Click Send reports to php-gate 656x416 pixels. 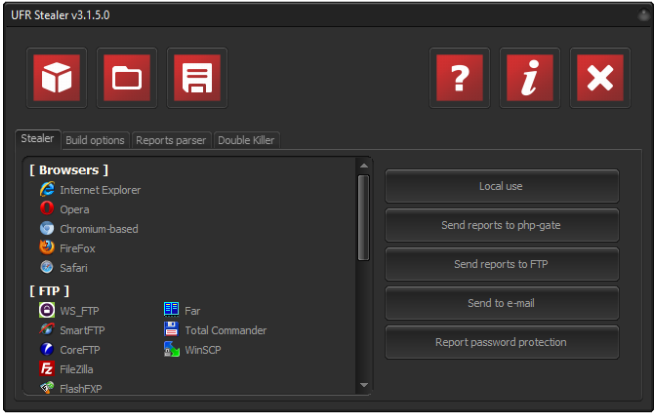point(502,225)
